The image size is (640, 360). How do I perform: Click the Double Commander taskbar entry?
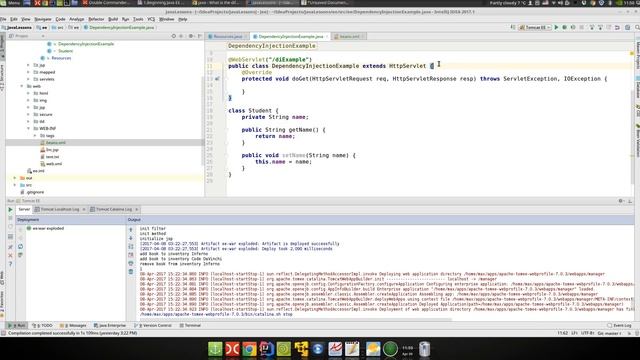click(x=106, y=3)
